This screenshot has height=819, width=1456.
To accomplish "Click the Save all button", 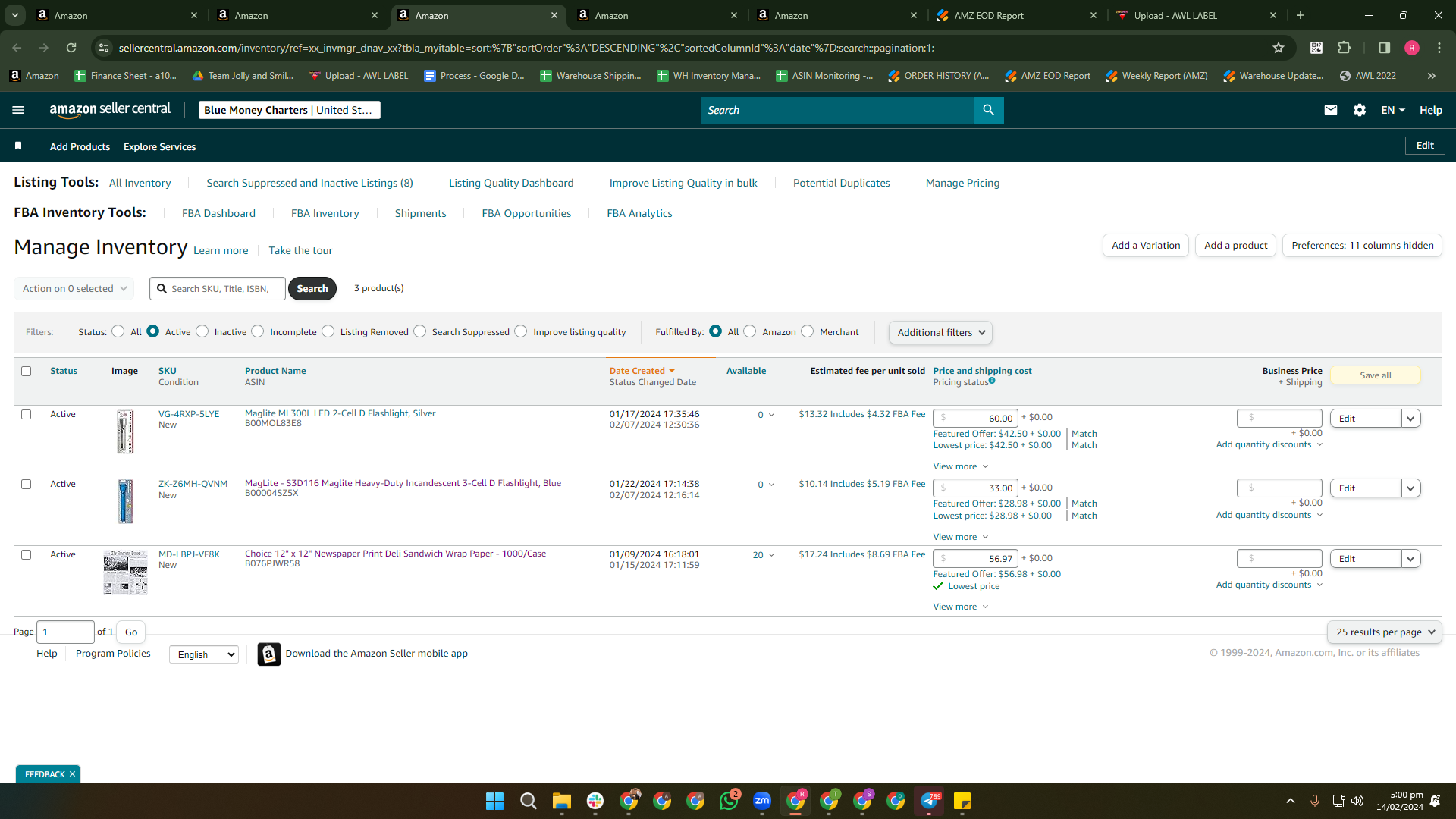I will [1376, 375].
